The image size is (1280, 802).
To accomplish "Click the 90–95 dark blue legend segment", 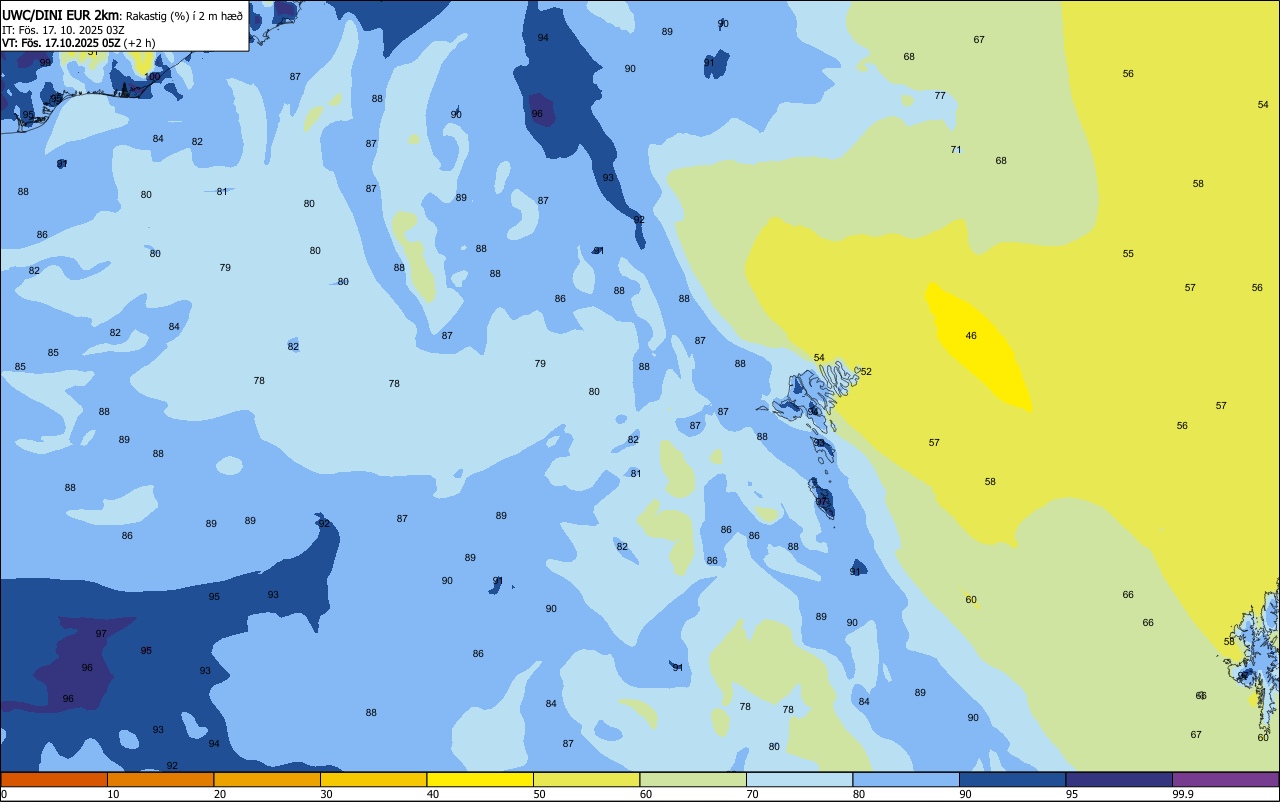I will tap(1012, 779).
